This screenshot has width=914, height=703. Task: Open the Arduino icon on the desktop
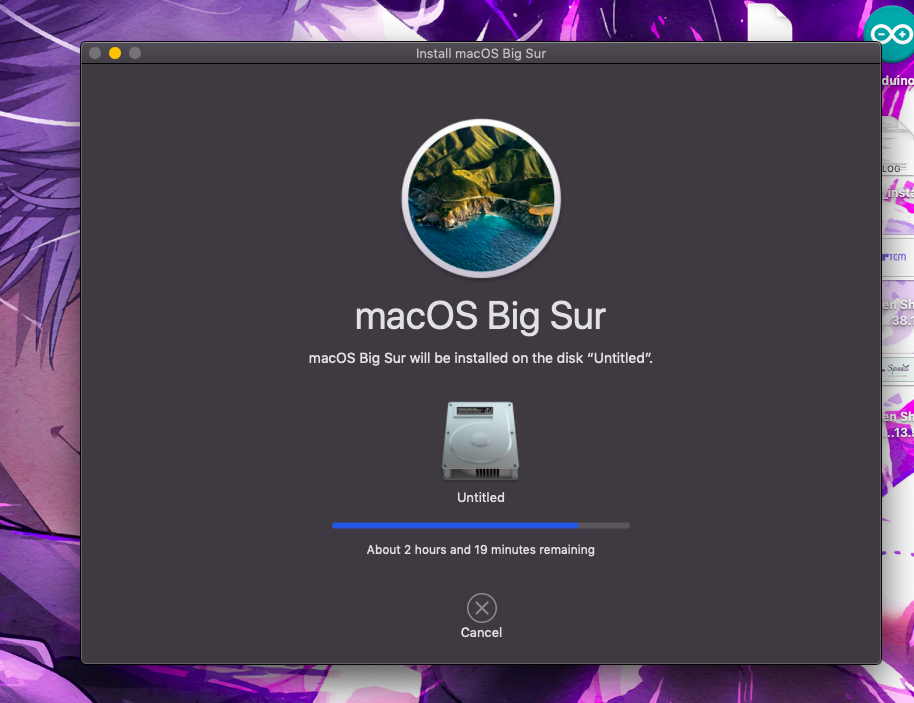click(891, 35)
